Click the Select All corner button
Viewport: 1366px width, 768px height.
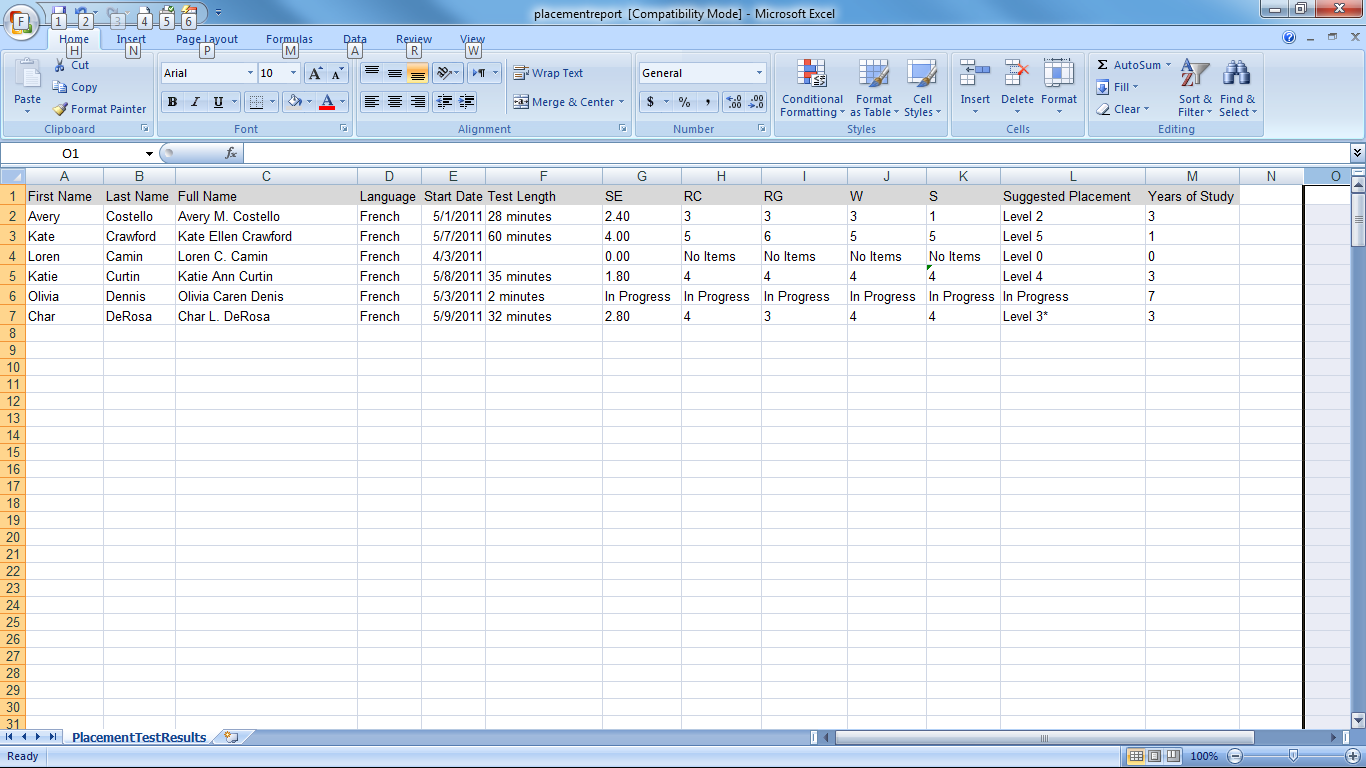coord(13,176)
